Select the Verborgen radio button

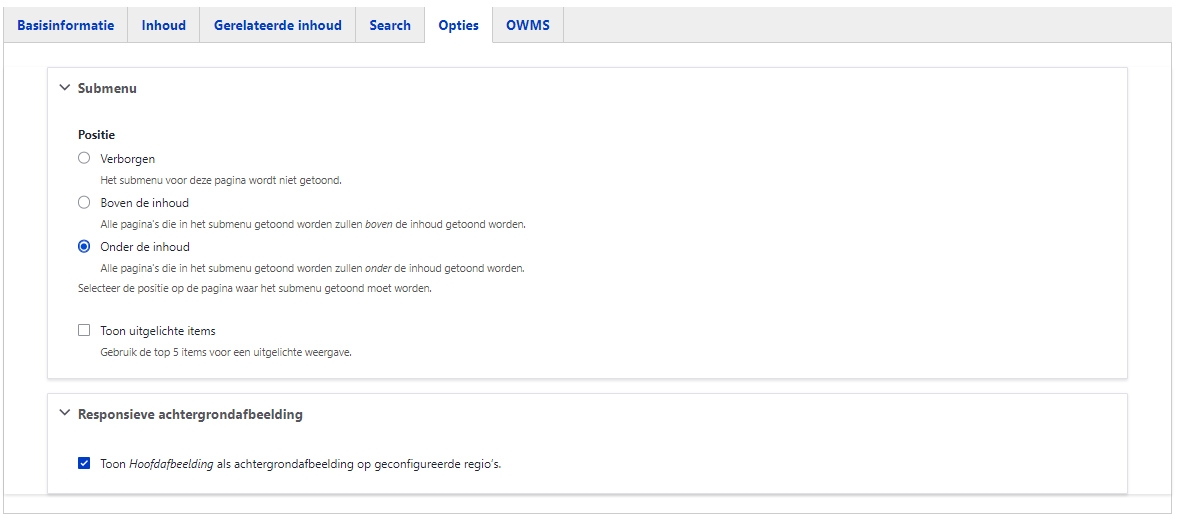click(x=84, y=159)
